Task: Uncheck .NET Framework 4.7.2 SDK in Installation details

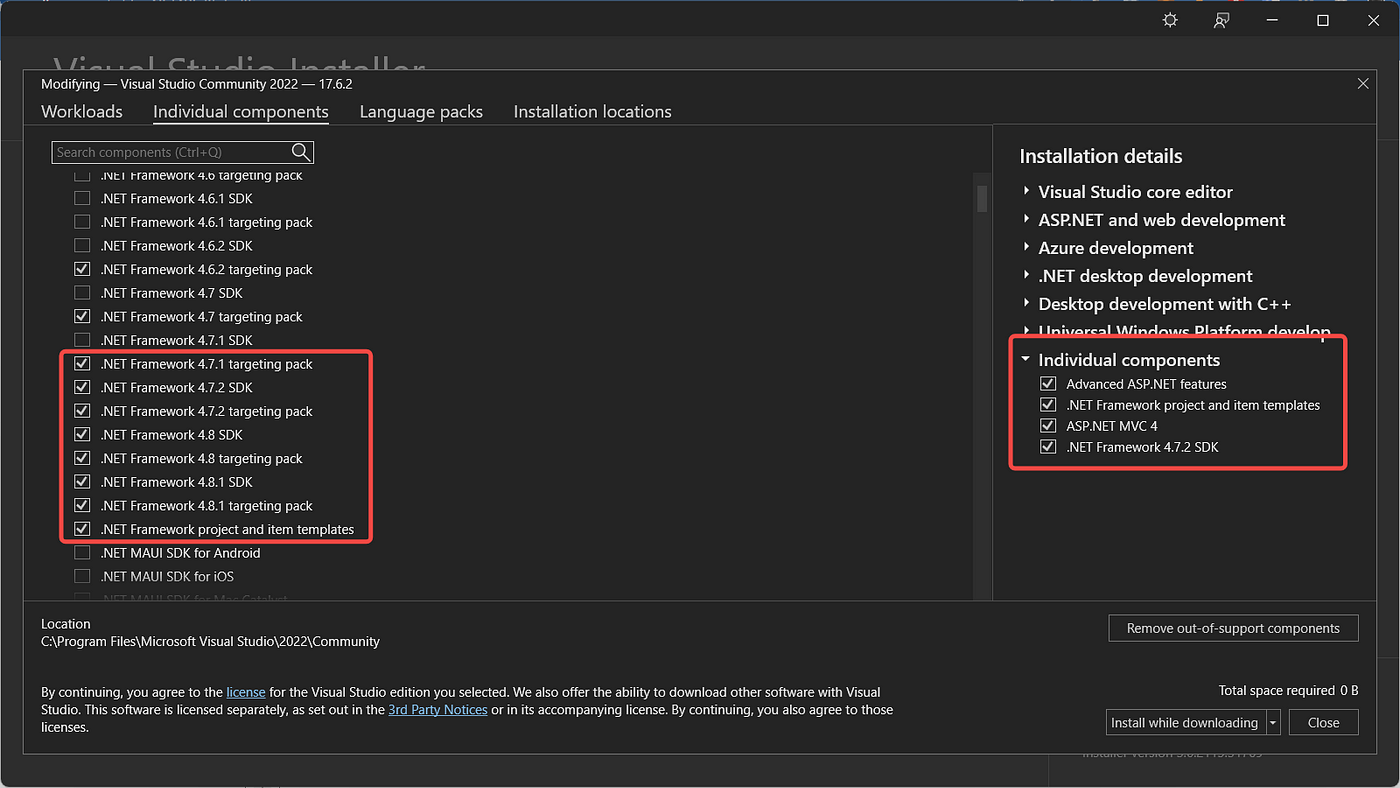Action: coord(1048,447)
